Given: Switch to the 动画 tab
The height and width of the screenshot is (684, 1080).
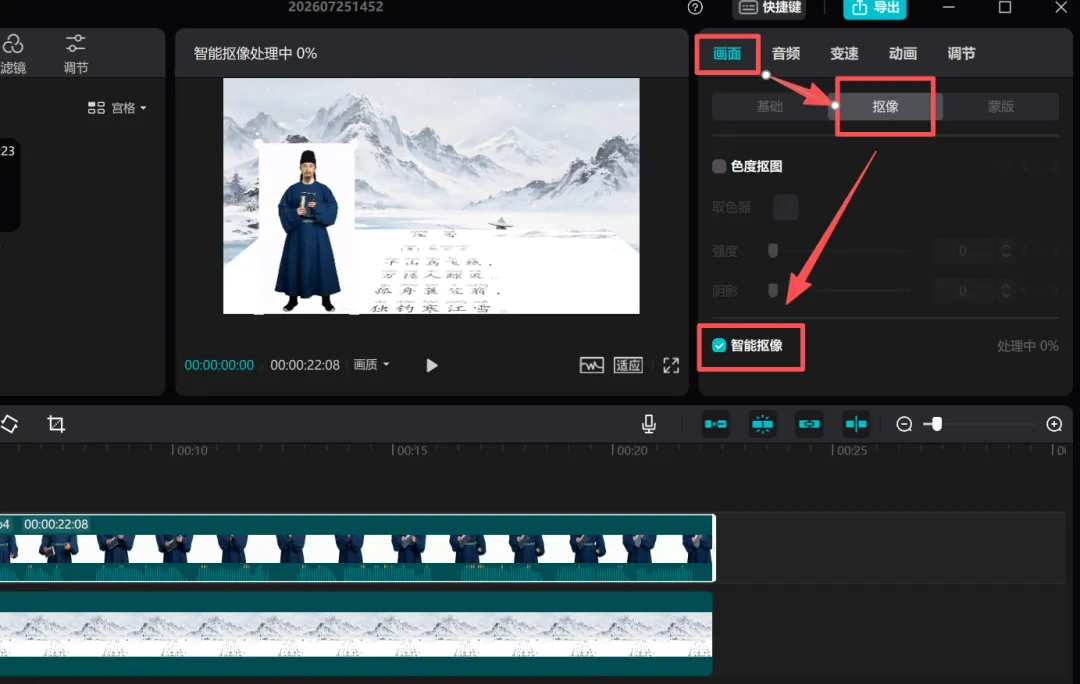Looking at the screenshot, I should tap(903, 54).
